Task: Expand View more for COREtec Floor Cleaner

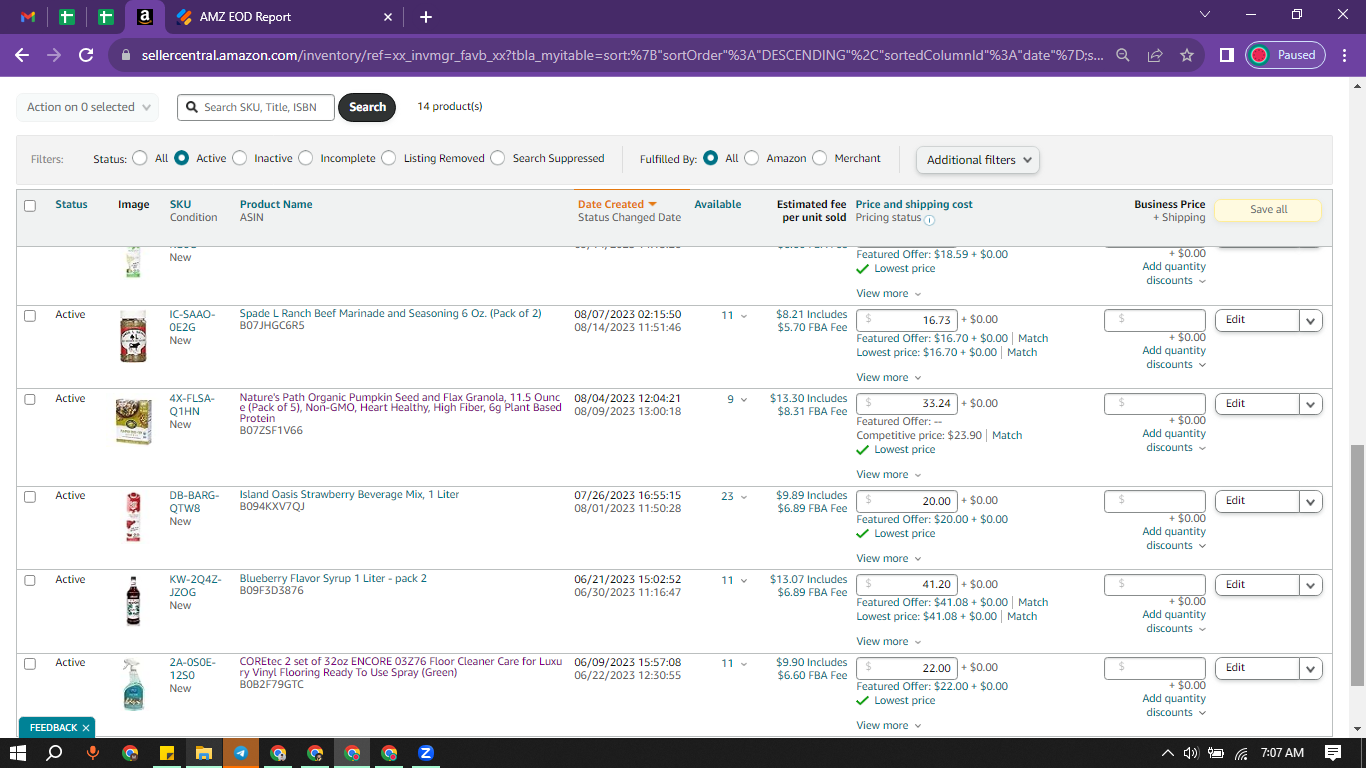Action: [x=888, y=726]
